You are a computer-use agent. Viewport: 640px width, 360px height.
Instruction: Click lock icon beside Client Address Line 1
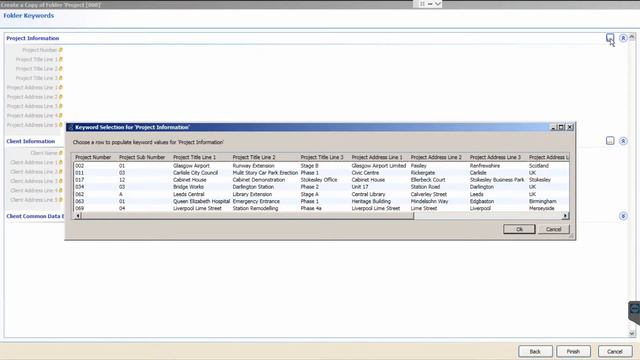[60, 162]
